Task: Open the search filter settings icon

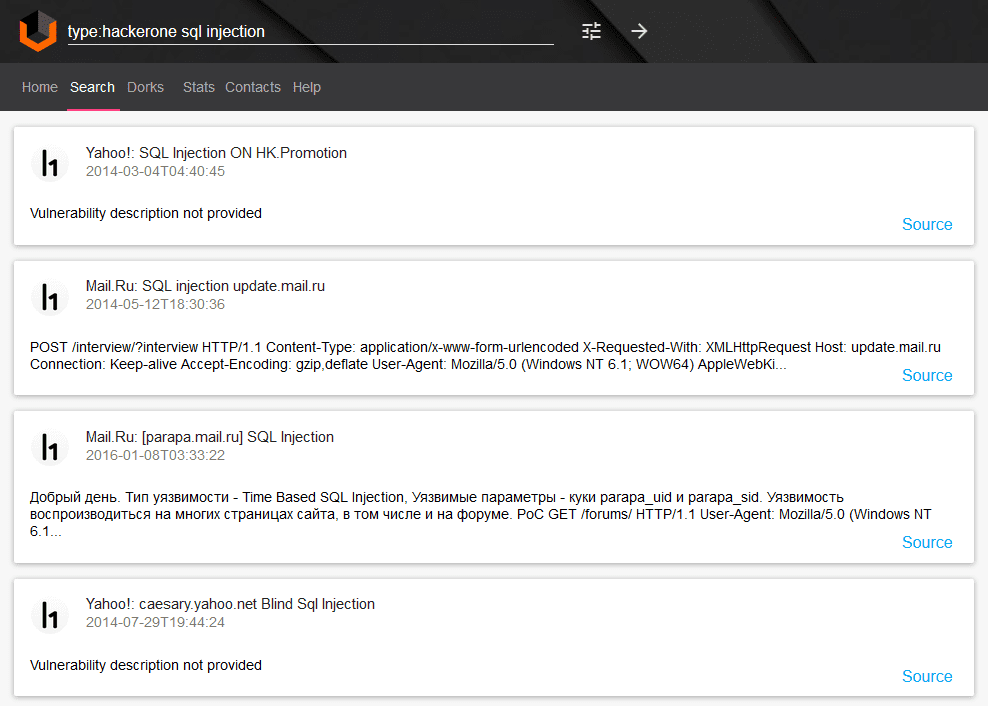Action: [592, 31]
